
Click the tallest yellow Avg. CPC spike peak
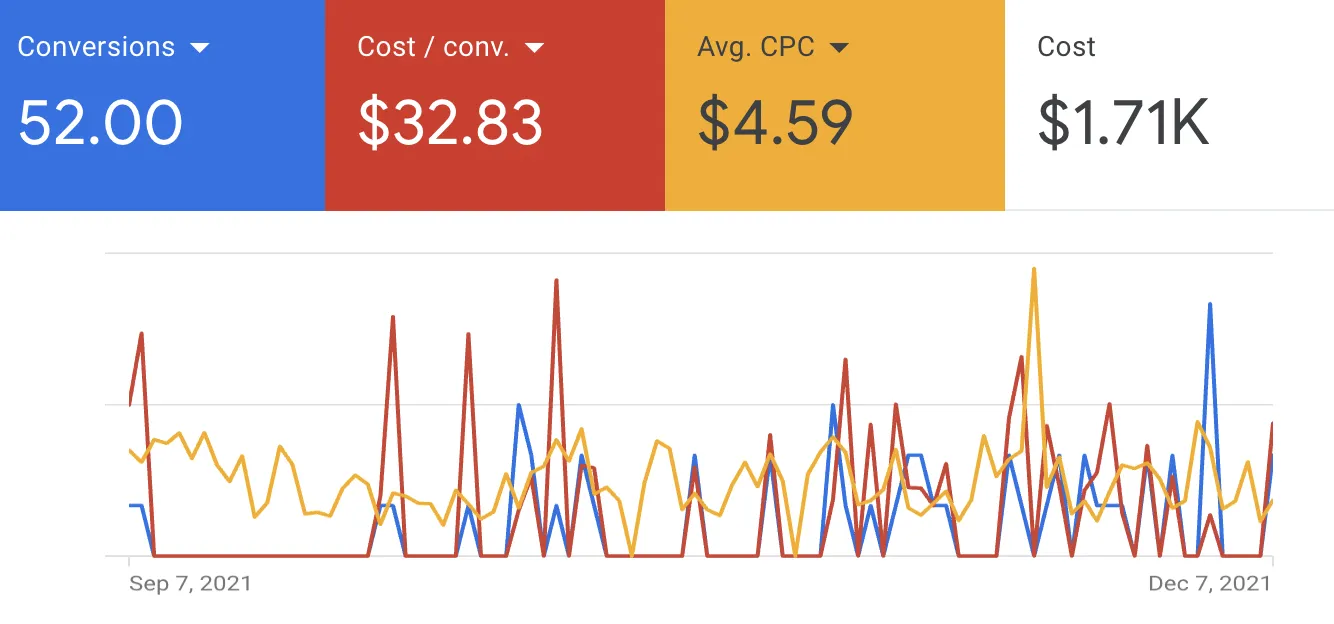(1033, 269)
